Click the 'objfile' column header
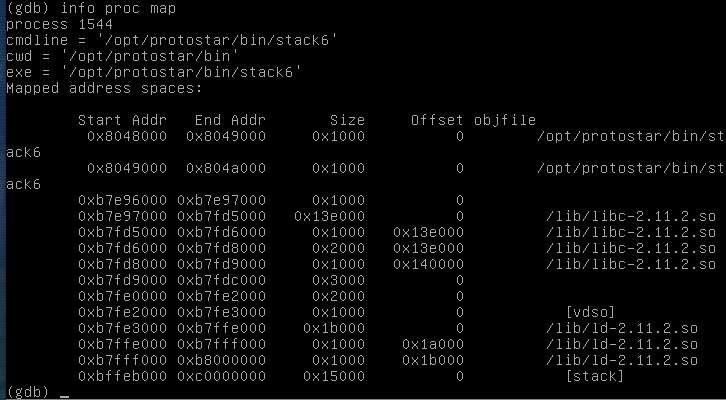 505,120
